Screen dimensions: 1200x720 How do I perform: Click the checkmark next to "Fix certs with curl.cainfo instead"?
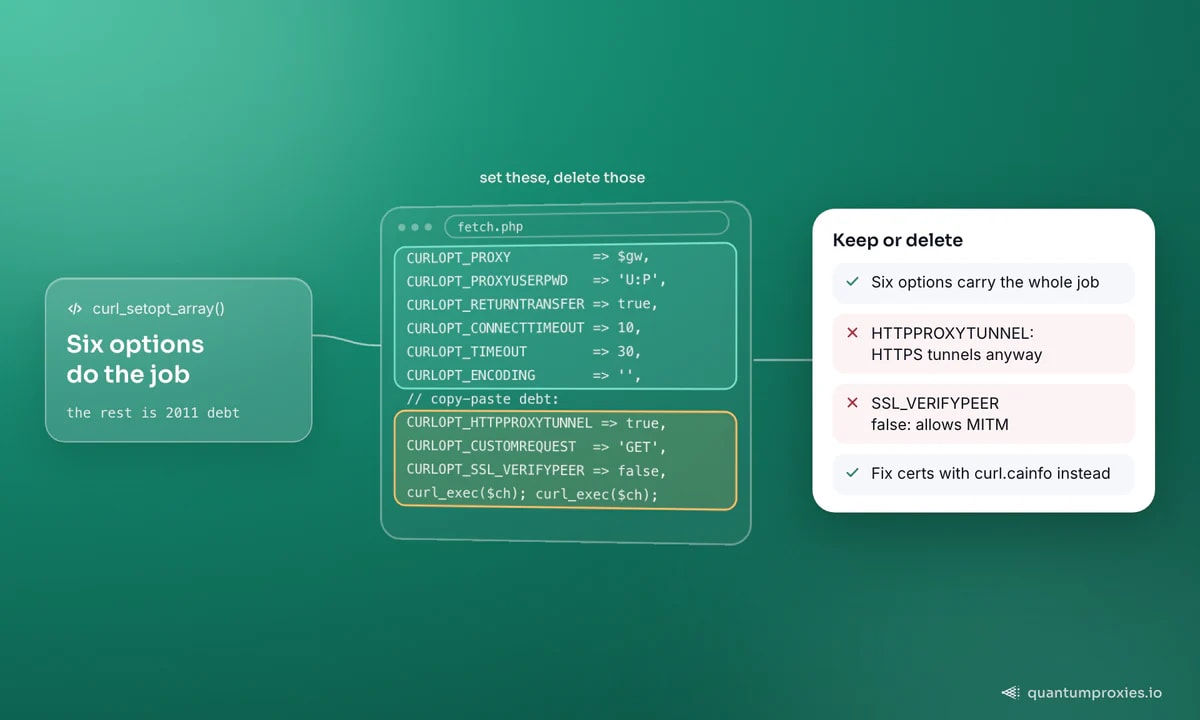[x=852, y=473]
